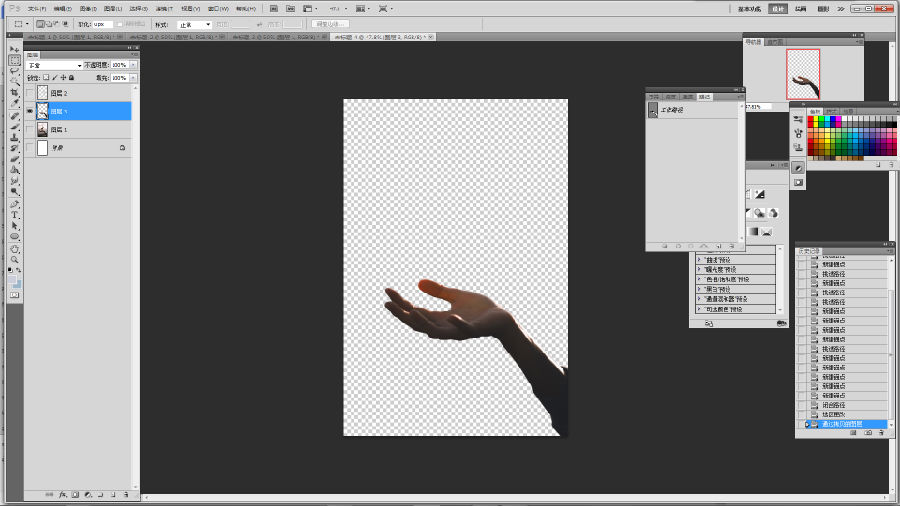Click the delete layer trash icon in Layers panel
Viewport: 900px width, 506px height.
pyautogui.click(x=127, y=494)
